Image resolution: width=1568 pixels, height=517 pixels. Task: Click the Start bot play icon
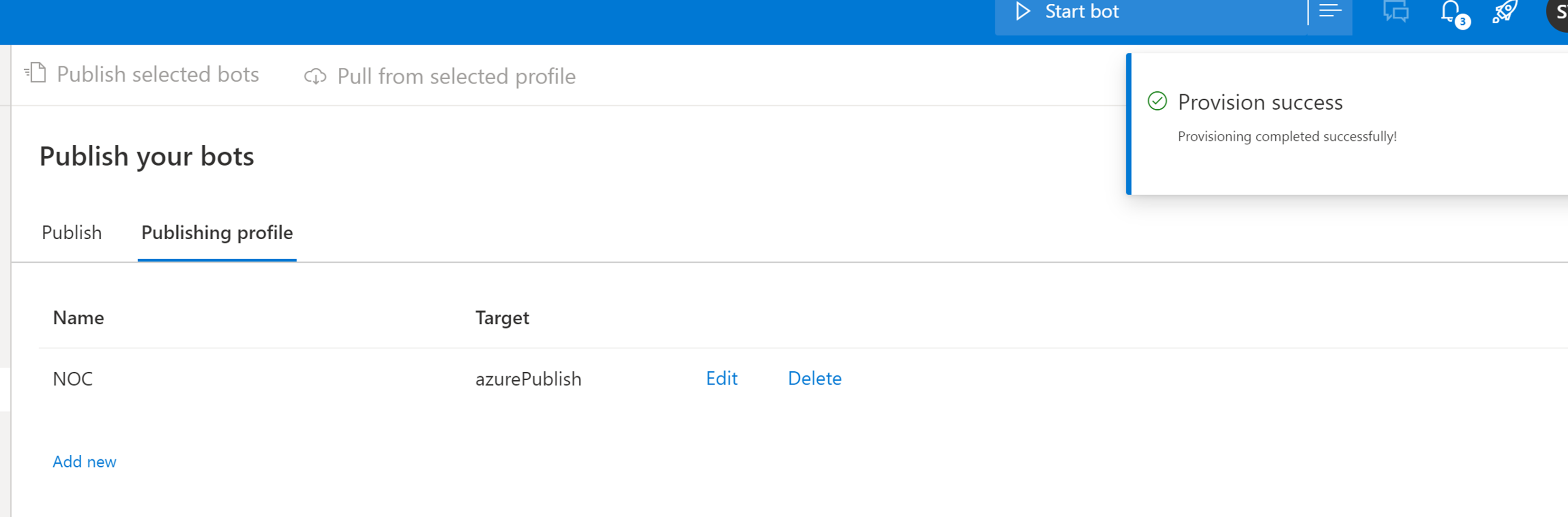pos(1023,11)
